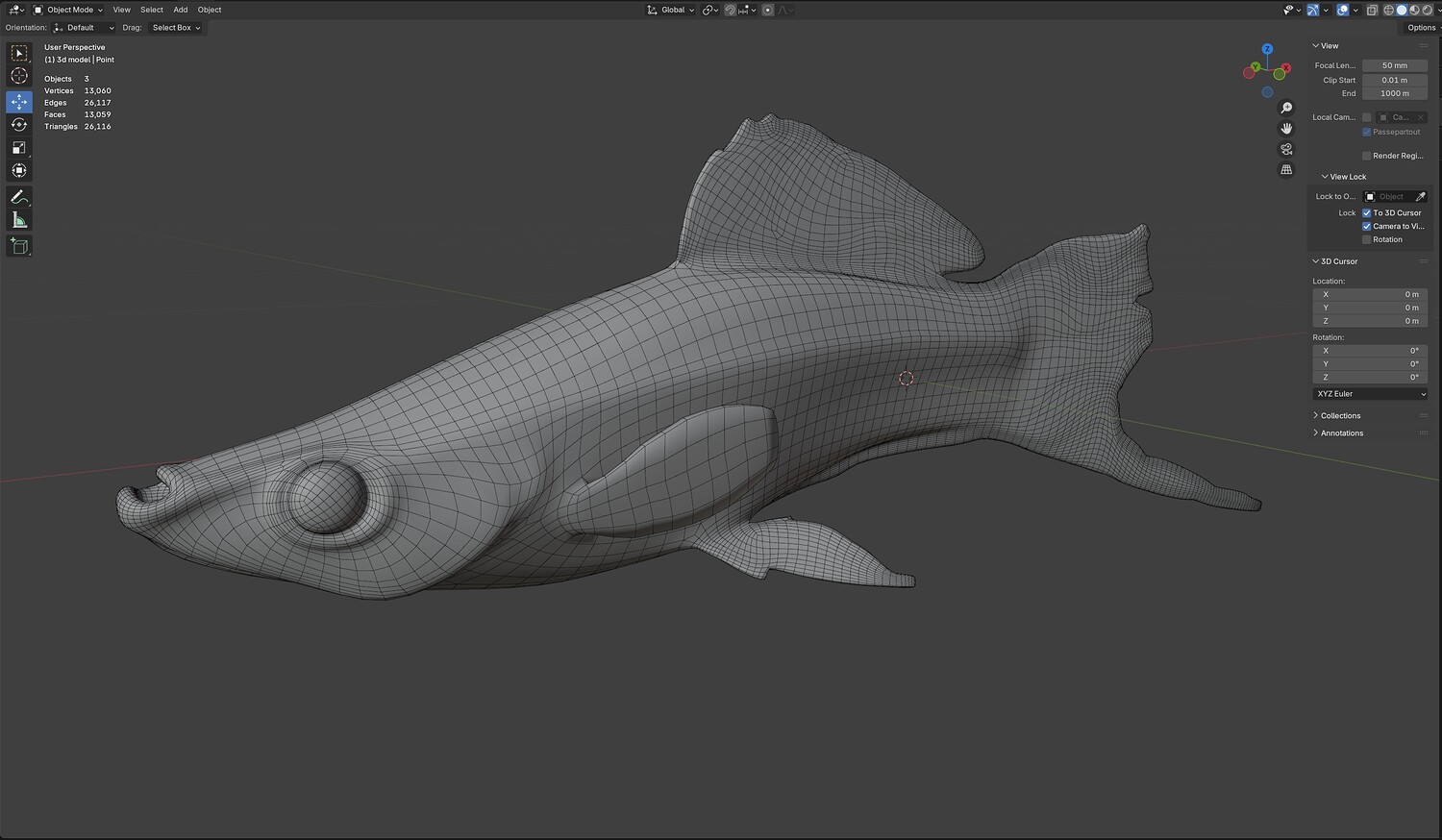Activate the Scale tool
Viewport: 1442px width, 840px height.
coord(19,147)
